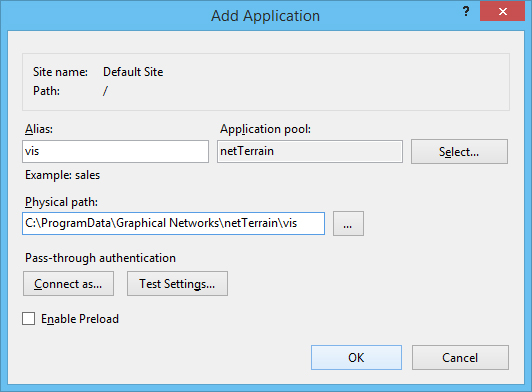Focus the Alias field containing vis
Image resolution: width=532 pixels, height=392 pixels.
coord(115,151)
